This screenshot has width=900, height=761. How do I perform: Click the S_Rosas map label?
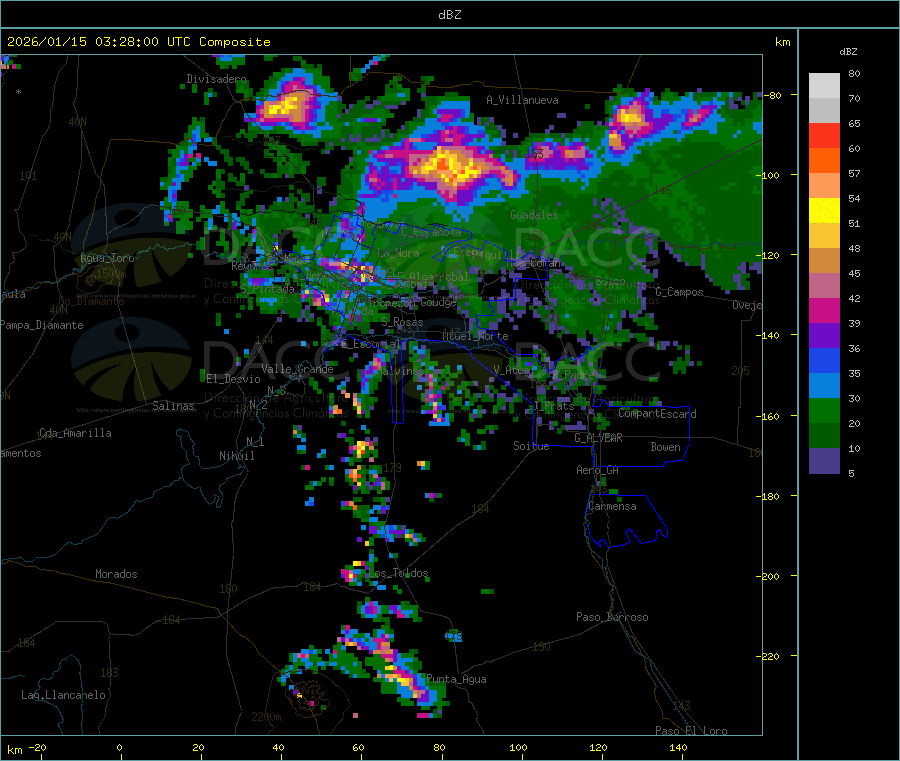pos(402,323)
